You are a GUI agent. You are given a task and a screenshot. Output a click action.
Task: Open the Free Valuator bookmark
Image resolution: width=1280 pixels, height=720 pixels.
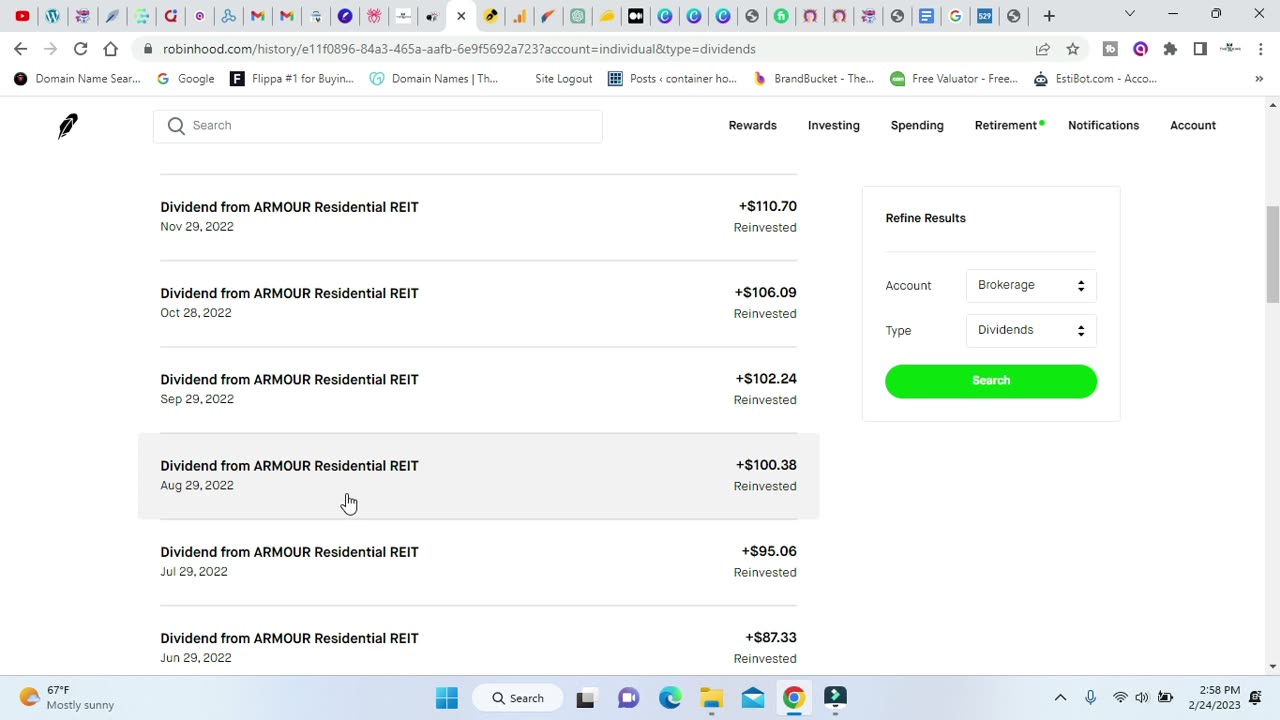point(954,79)
